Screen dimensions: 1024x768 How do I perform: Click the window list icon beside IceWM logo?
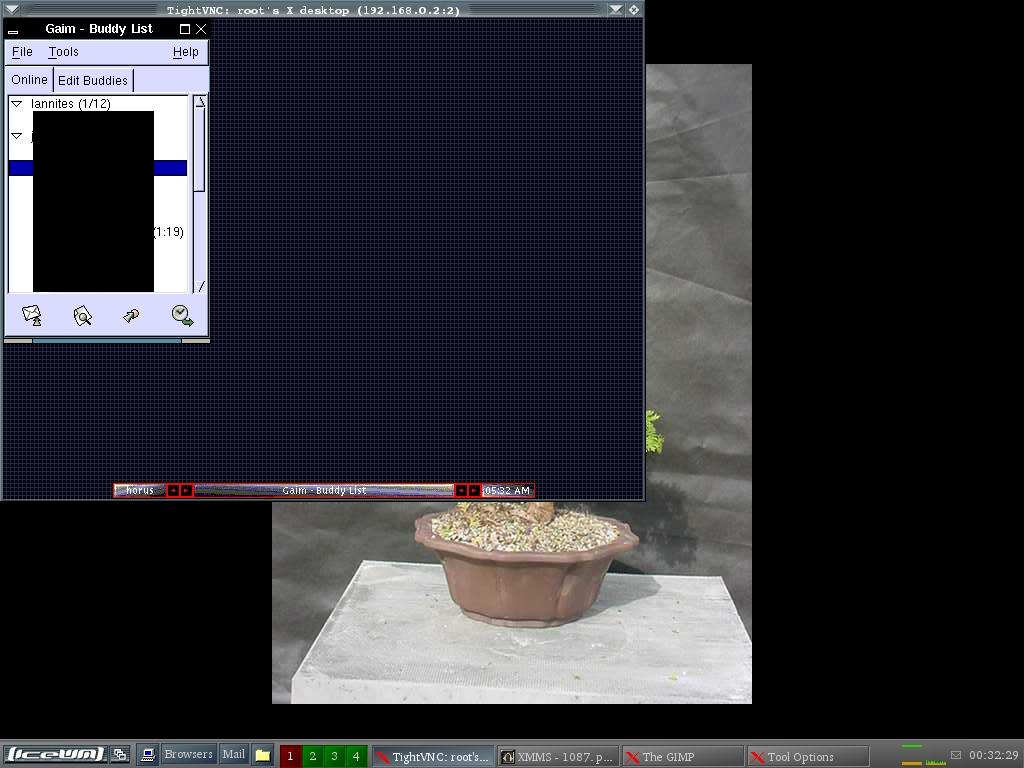(x=119, y=755)
